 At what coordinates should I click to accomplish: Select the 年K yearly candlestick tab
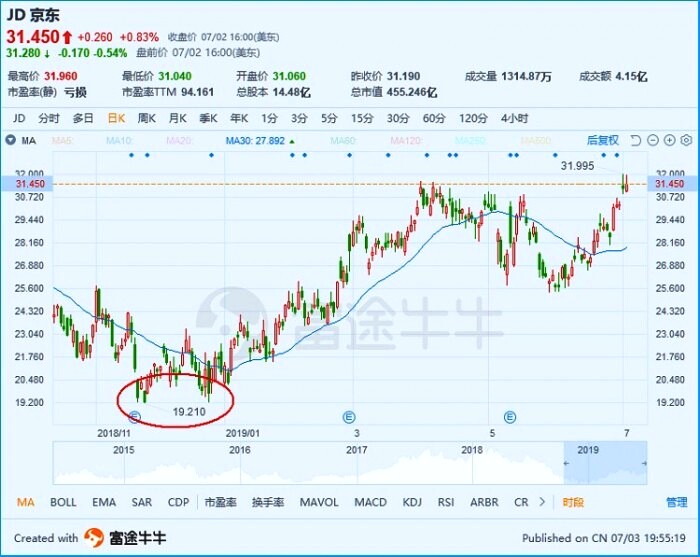(239, 118)
